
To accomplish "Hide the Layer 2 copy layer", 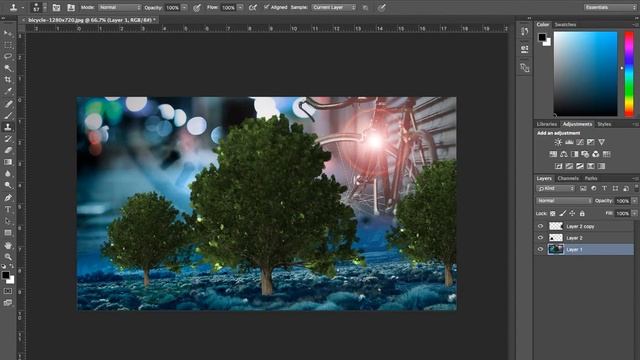I will [540, 226].
